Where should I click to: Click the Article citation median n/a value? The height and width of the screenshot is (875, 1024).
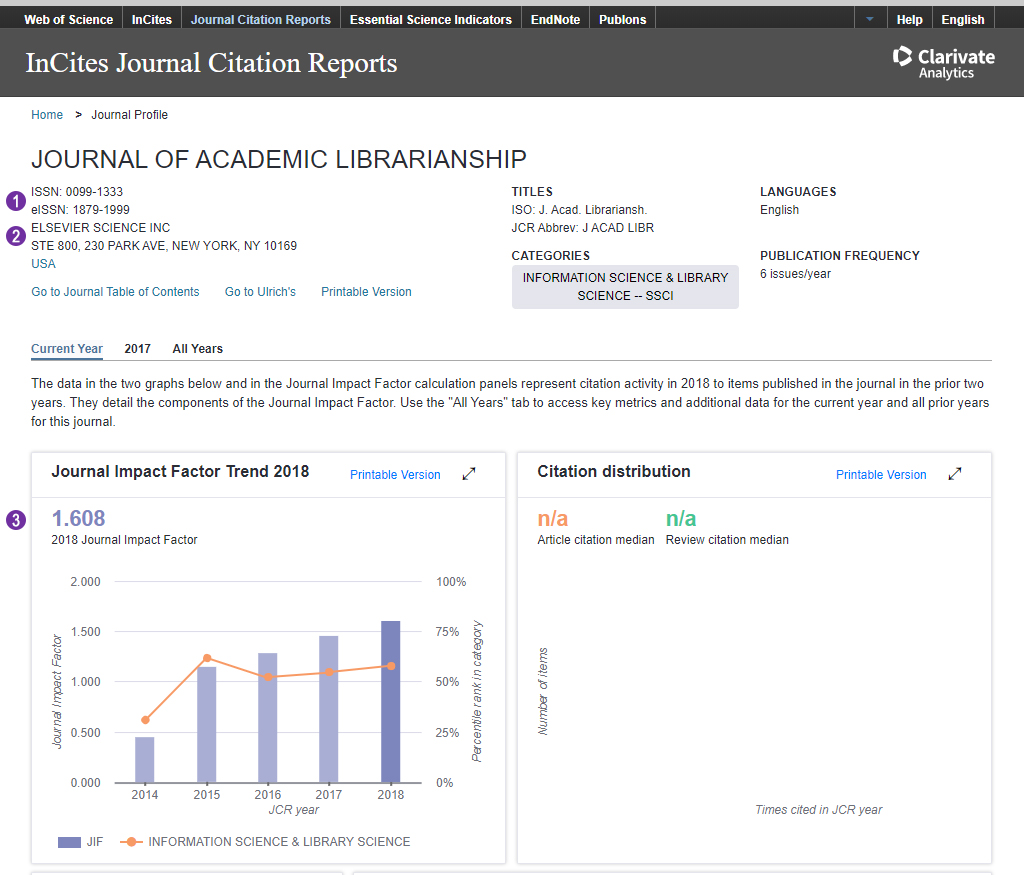point(552,518)
